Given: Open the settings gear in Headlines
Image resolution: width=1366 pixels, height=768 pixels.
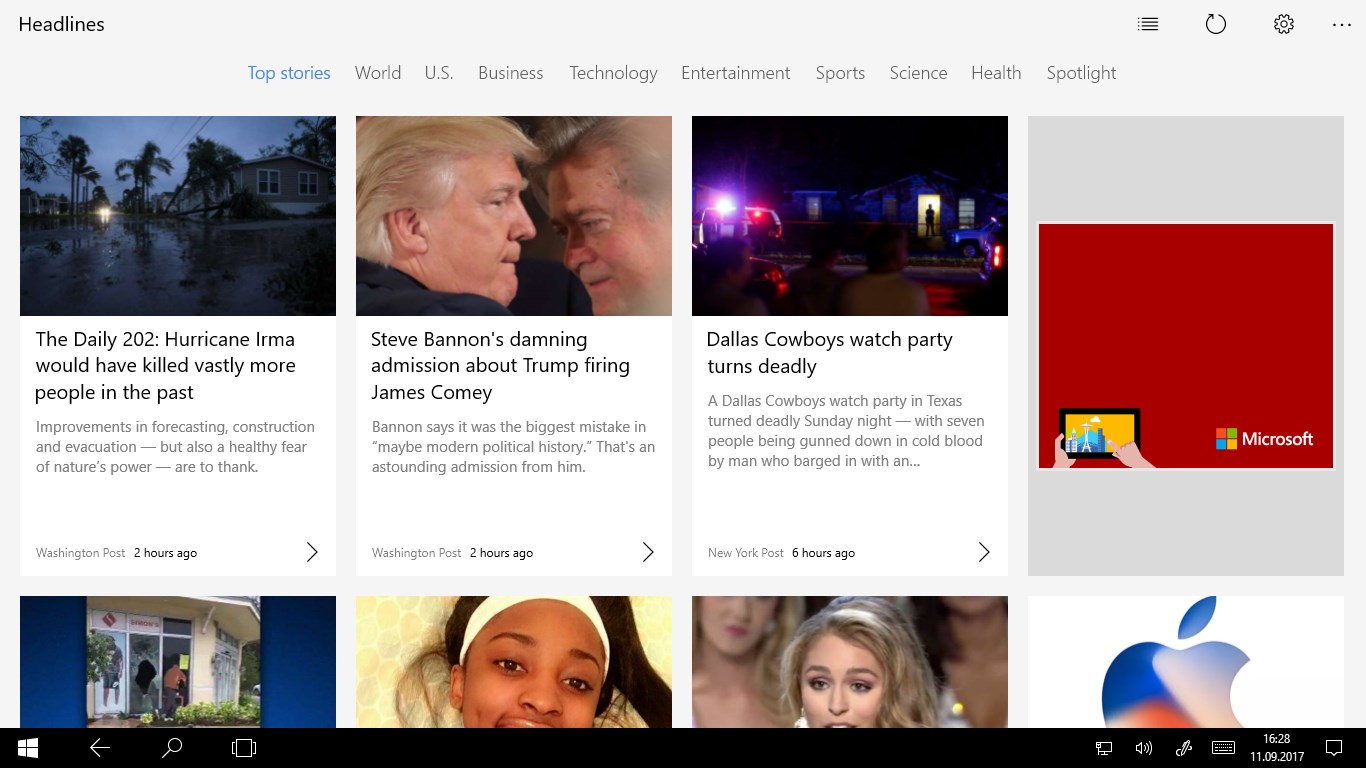Looking at the screenshot, I should point(1284,24).
